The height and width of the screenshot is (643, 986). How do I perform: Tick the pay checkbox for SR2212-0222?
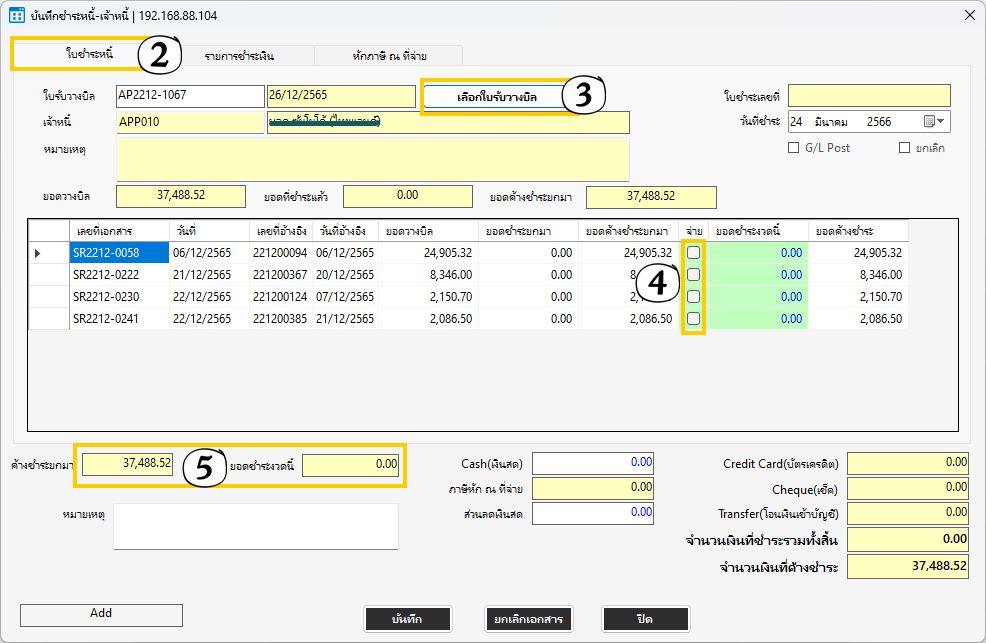pos(693,275)
